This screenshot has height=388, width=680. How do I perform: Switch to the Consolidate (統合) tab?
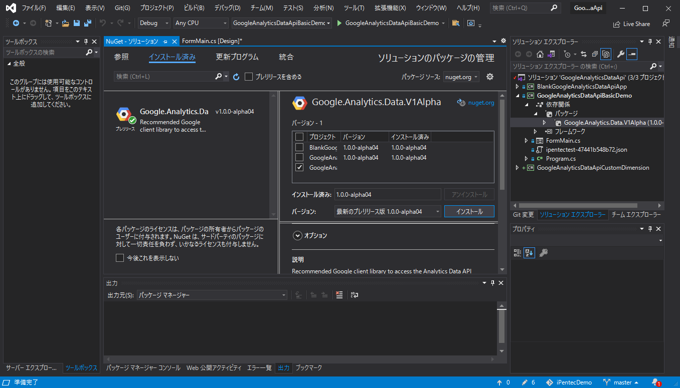pos(286,57)
